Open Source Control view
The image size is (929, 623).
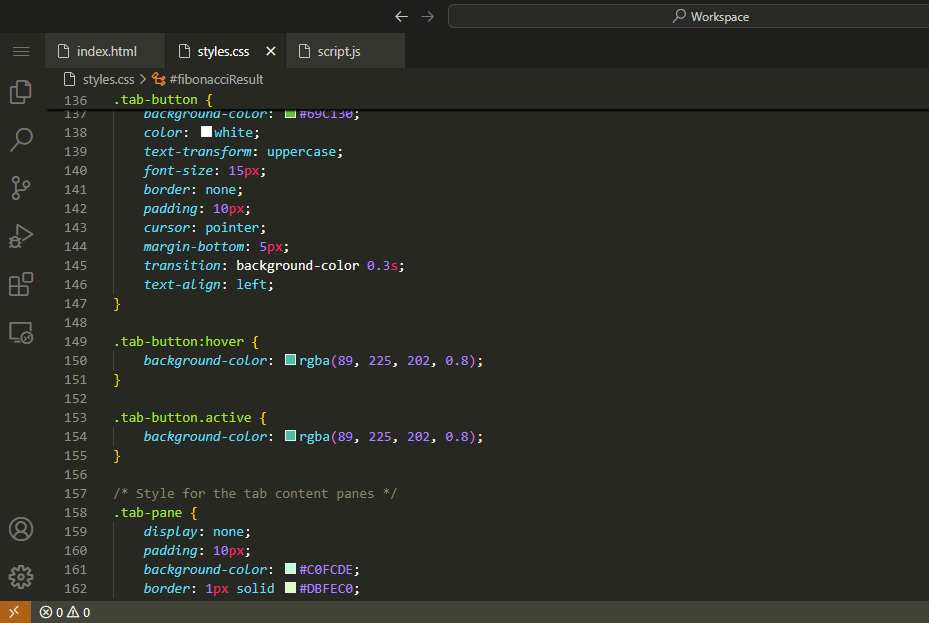coord(21,188)
